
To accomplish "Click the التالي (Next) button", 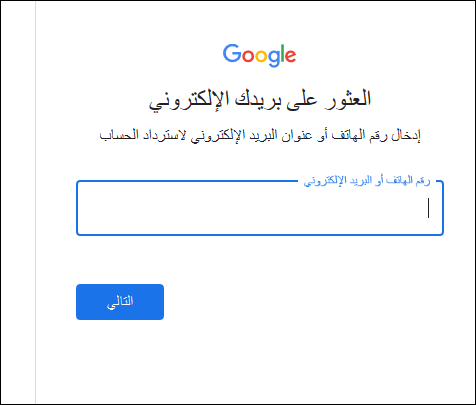I will [x=120, y=302].
